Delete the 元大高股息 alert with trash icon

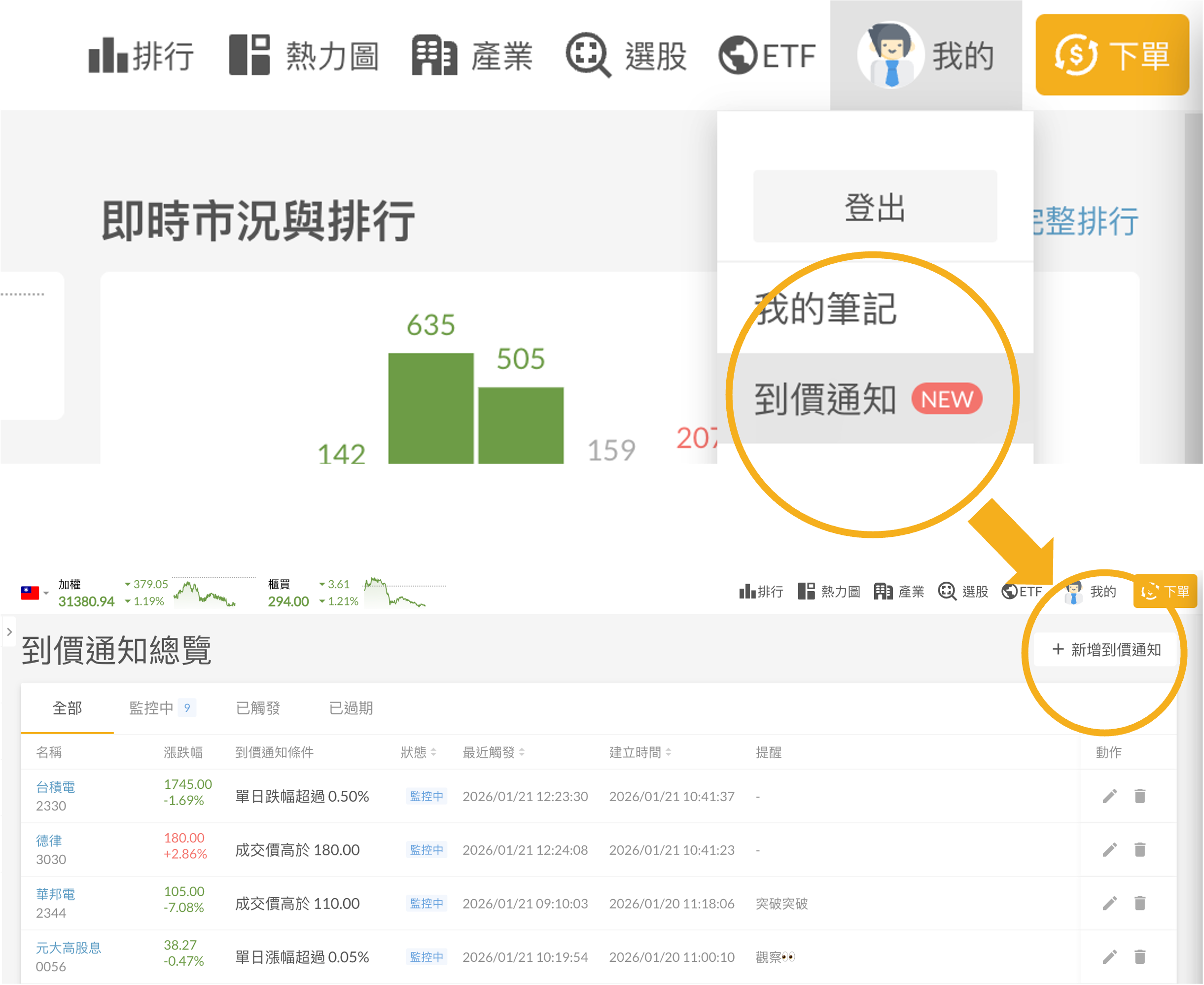[x=1140, y=957]
